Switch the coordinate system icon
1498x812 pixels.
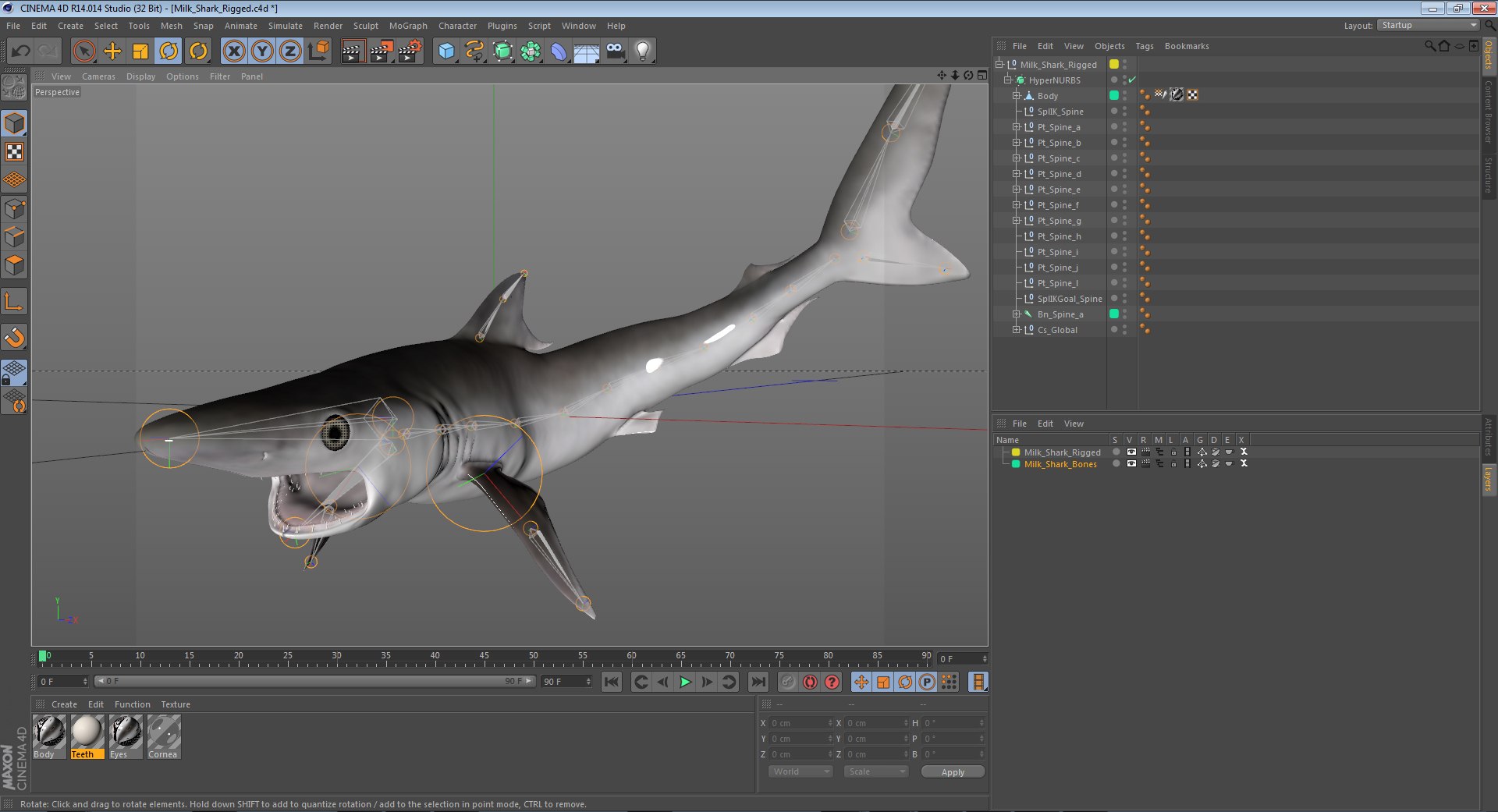point(318,51)
